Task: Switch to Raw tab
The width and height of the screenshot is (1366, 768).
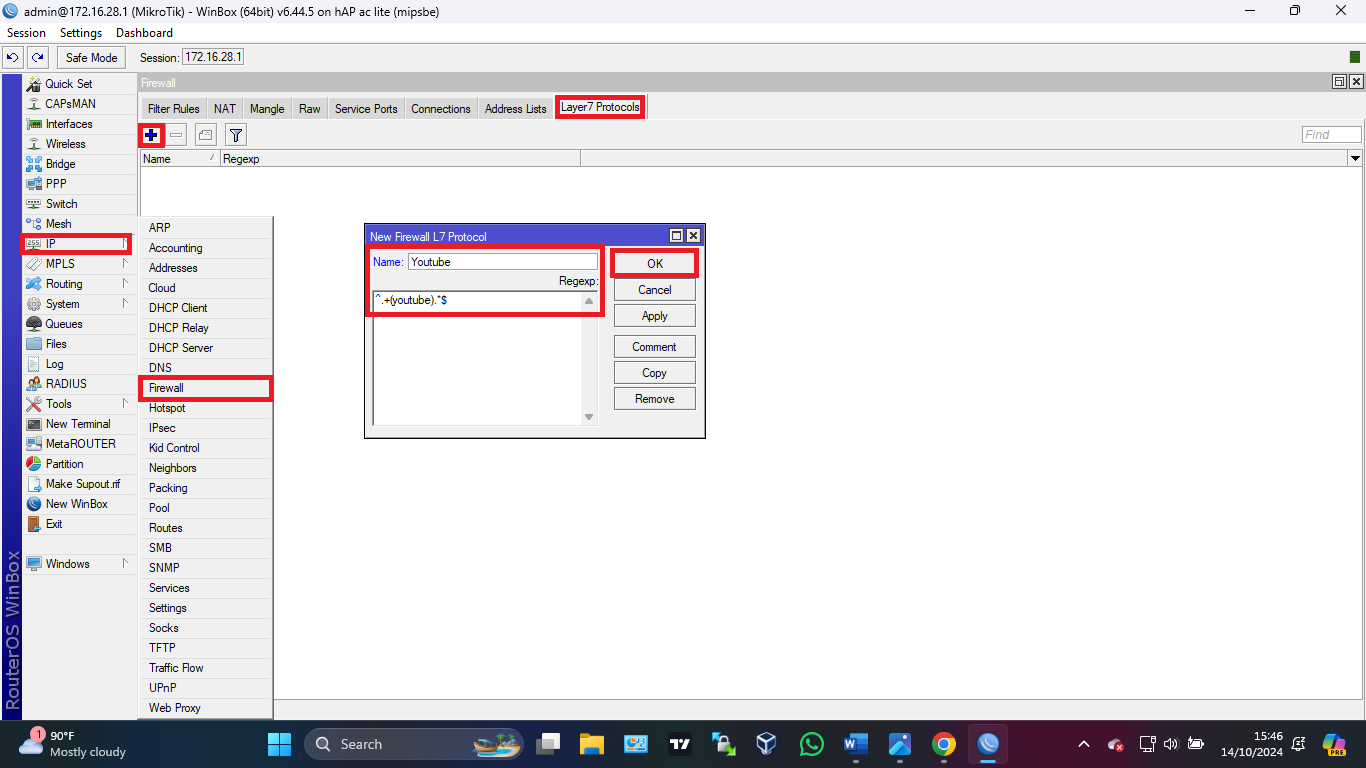Action: pos(310,108)
